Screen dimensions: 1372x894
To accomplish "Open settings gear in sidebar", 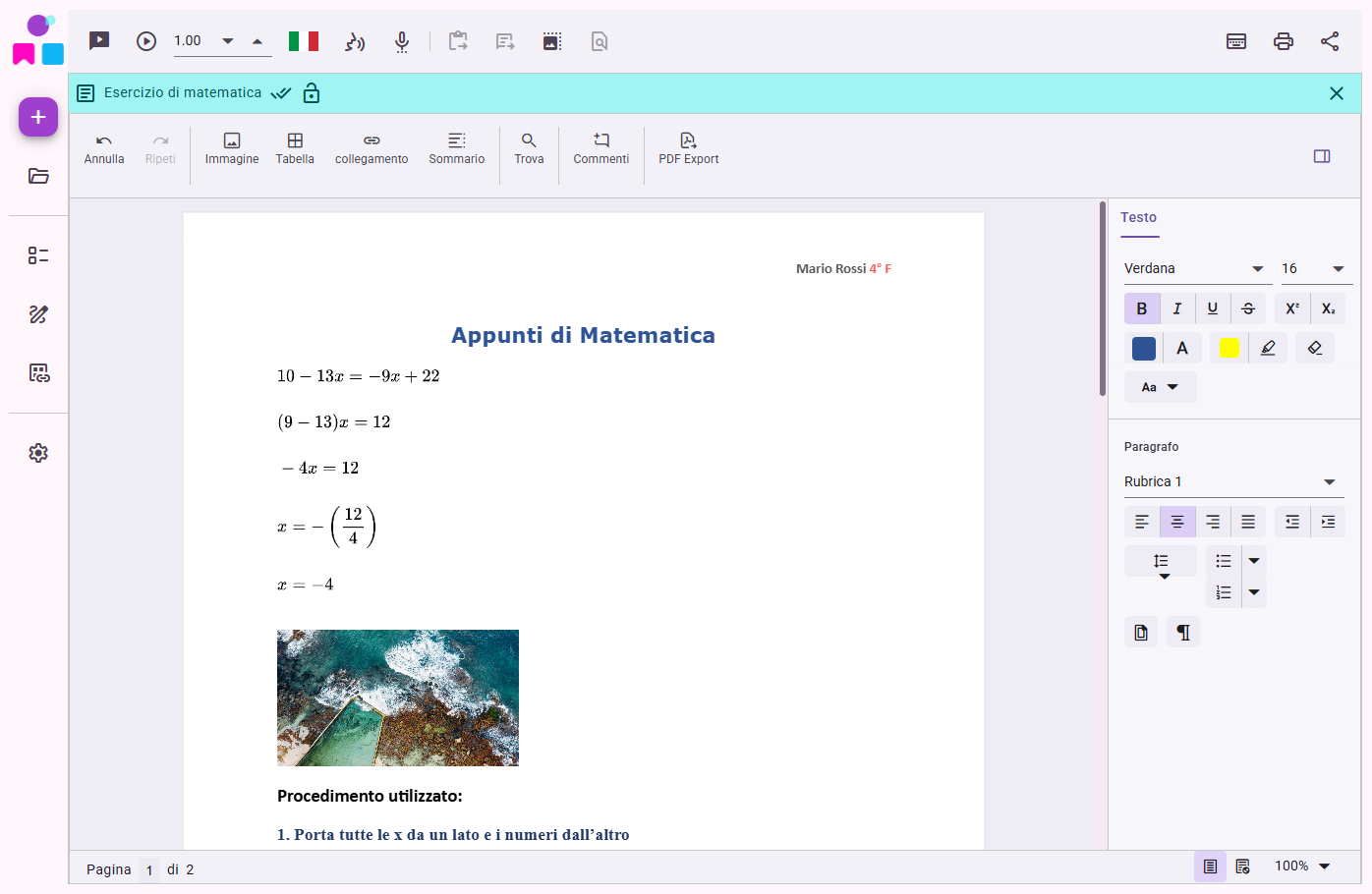I will [38, 453].
